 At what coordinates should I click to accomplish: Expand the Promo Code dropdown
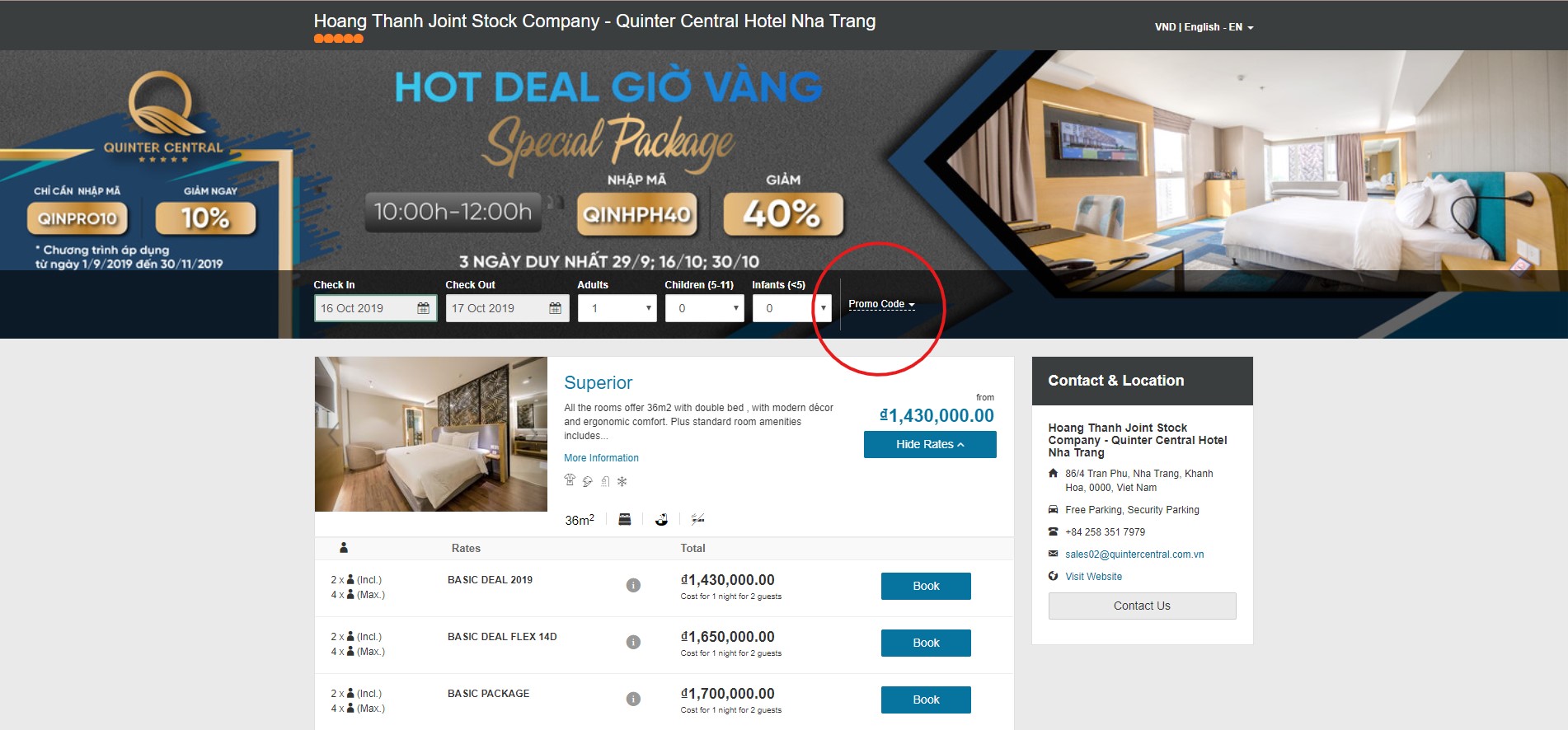tap(881, 304)
